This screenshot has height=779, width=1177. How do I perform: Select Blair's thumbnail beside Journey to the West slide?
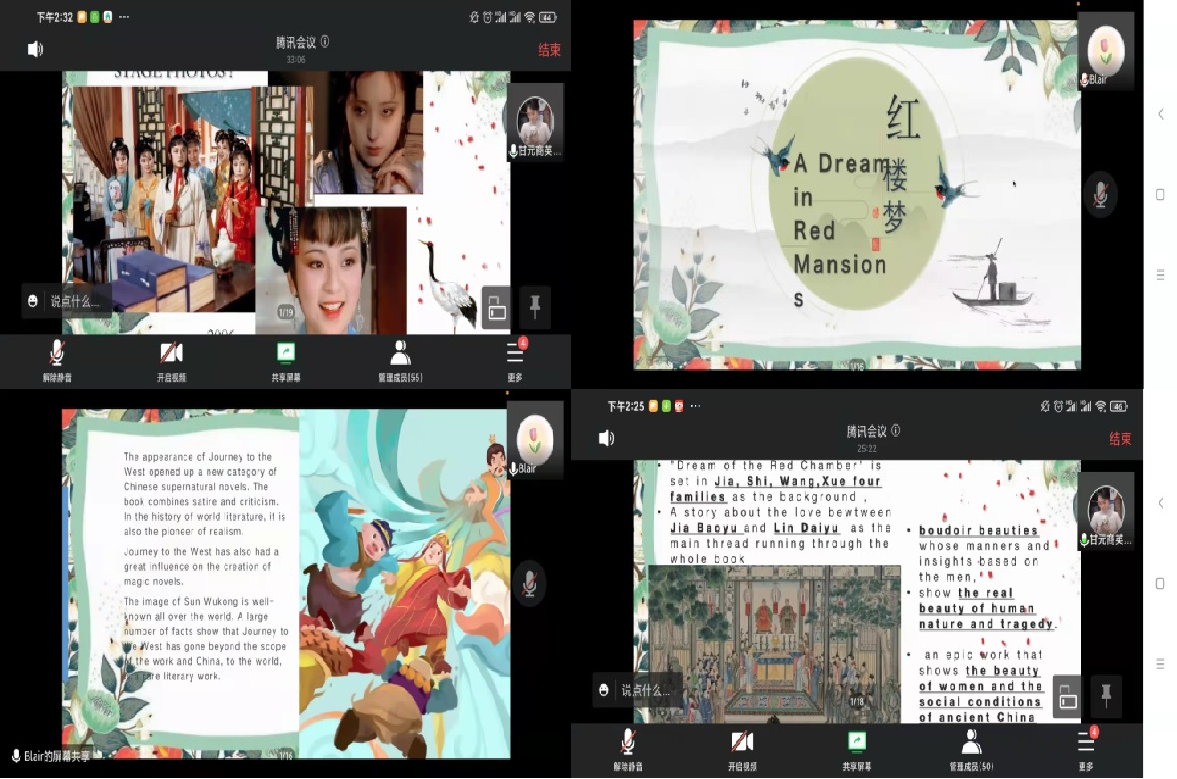coord(533,439)
